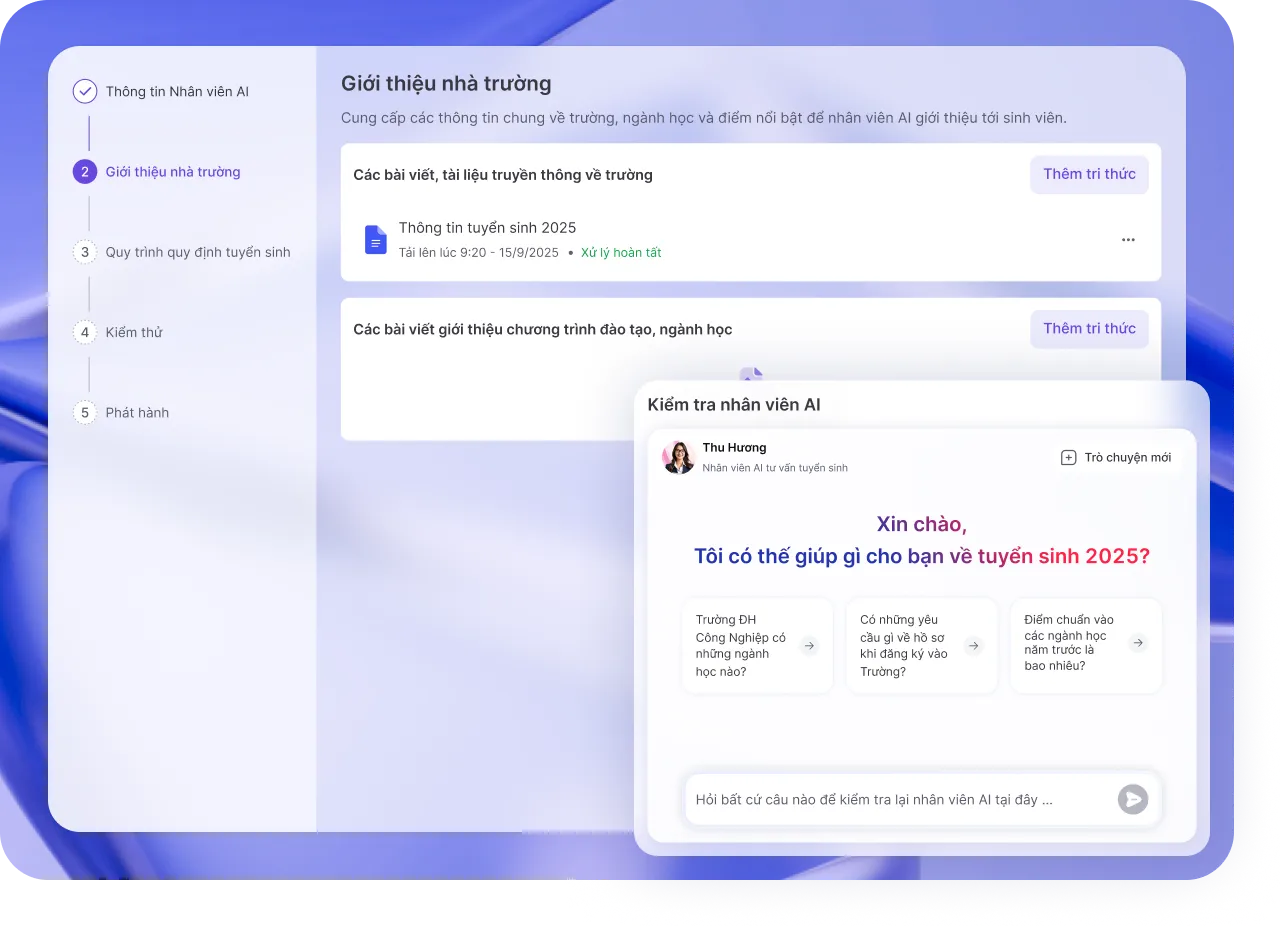This screenshot has height=927, width=1281.
Task: Click the send message arrow icon
Action: tap(1132, 799)
